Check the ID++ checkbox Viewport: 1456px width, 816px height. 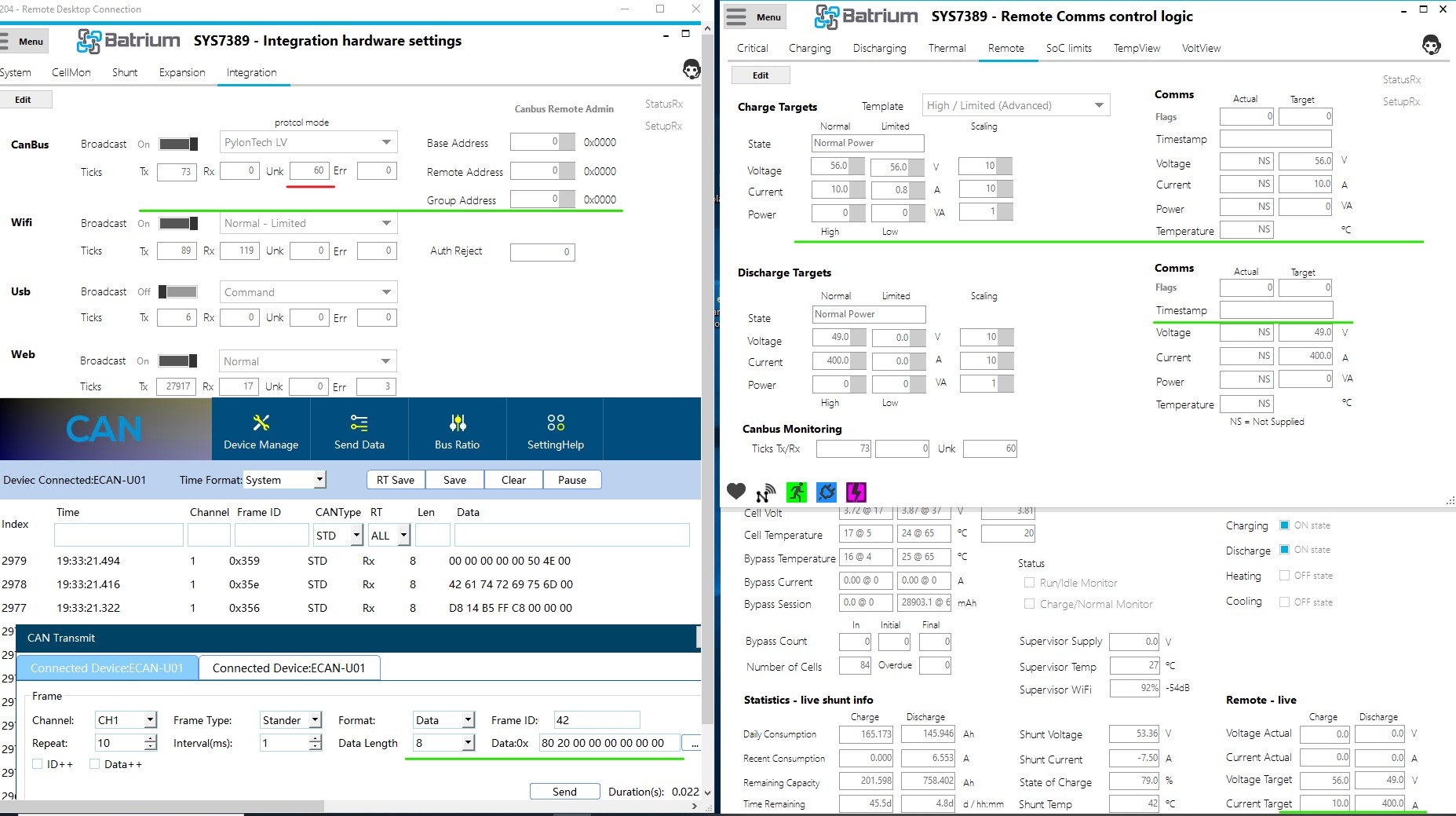click(37, 763)
